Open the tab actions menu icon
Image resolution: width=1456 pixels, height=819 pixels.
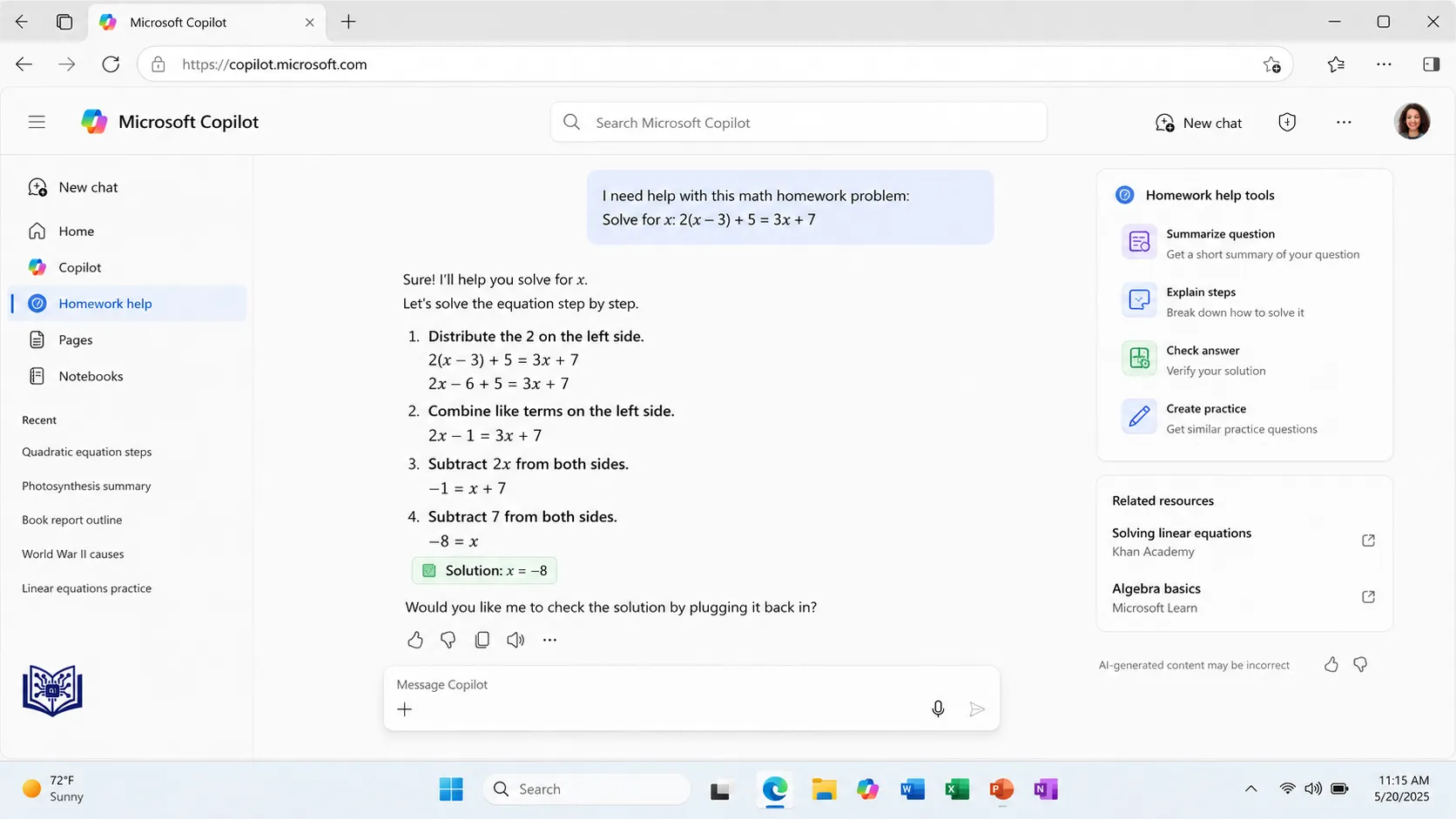pyautogui.click(x=64, y=22)
